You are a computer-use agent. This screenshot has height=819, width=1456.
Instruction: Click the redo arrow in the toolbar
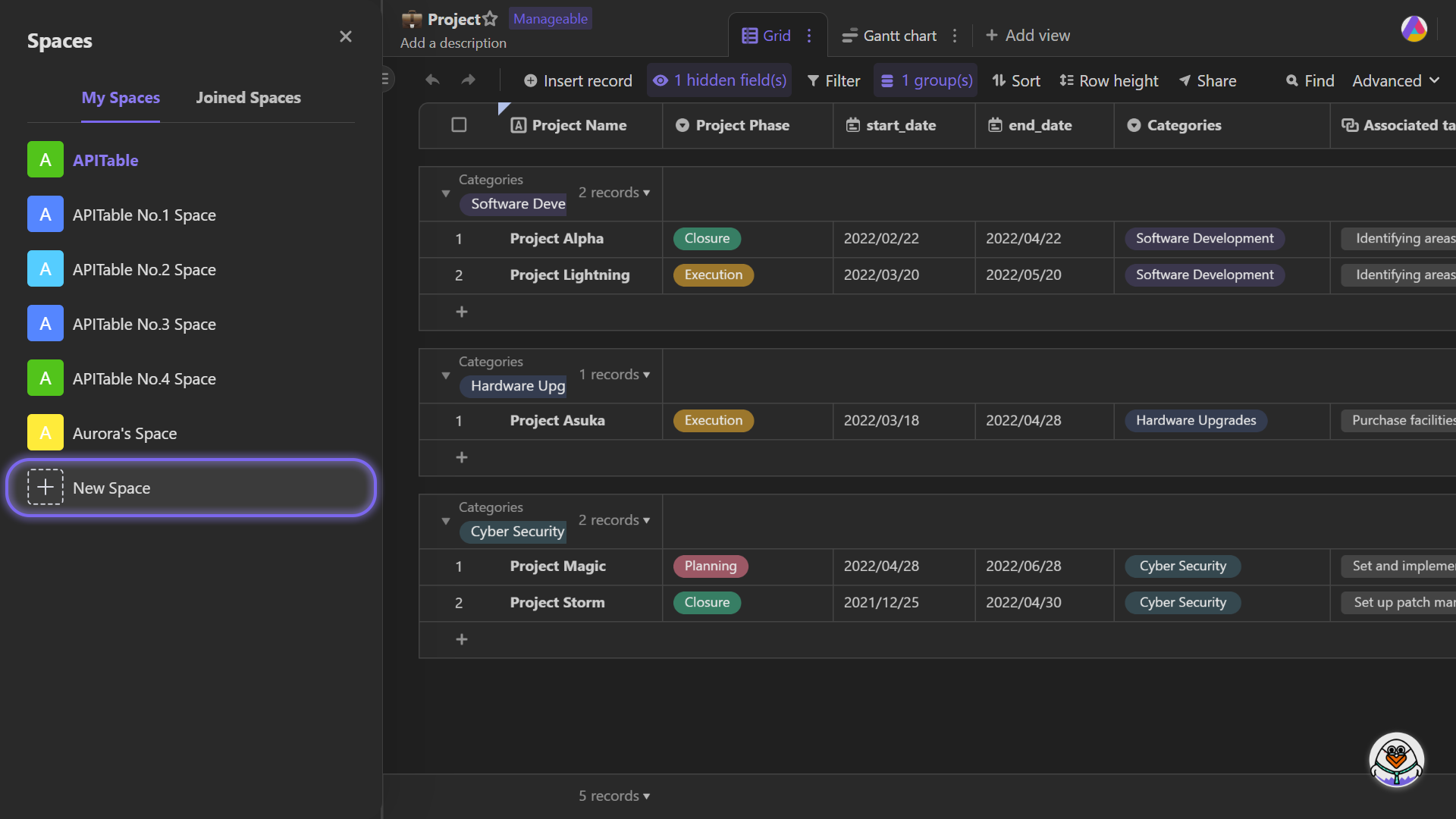click(469, 80)
